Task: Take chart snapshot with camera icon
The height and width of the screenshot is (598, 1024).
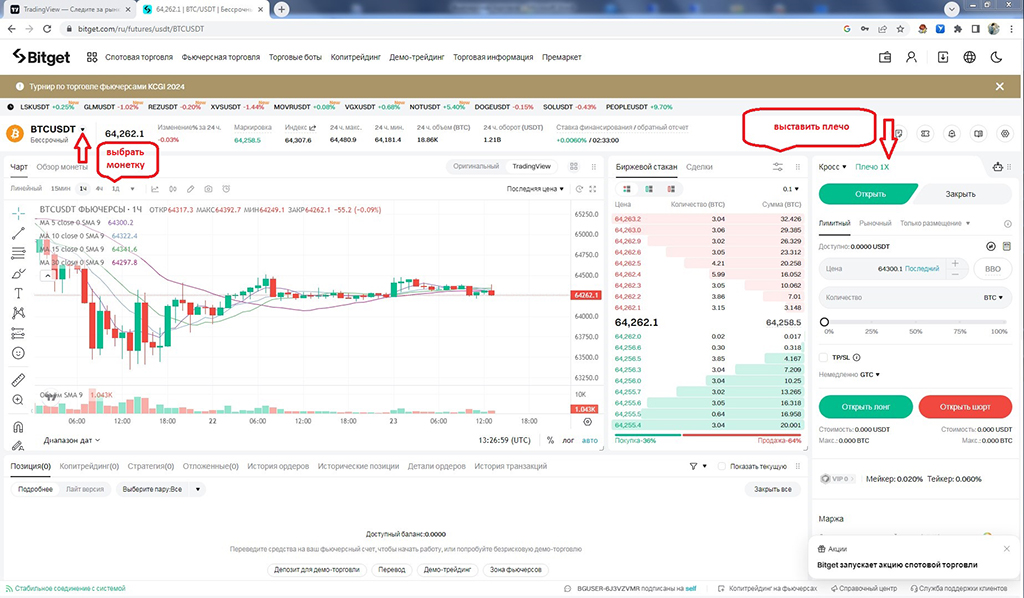Action: click(x=208, y=189)
